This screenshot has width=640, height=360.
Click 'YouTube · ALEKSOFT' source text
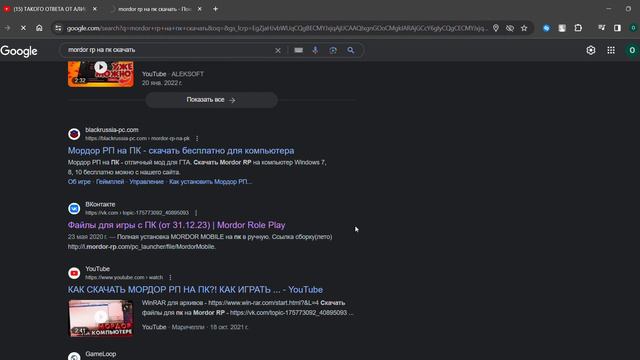[x=173, y=74]
